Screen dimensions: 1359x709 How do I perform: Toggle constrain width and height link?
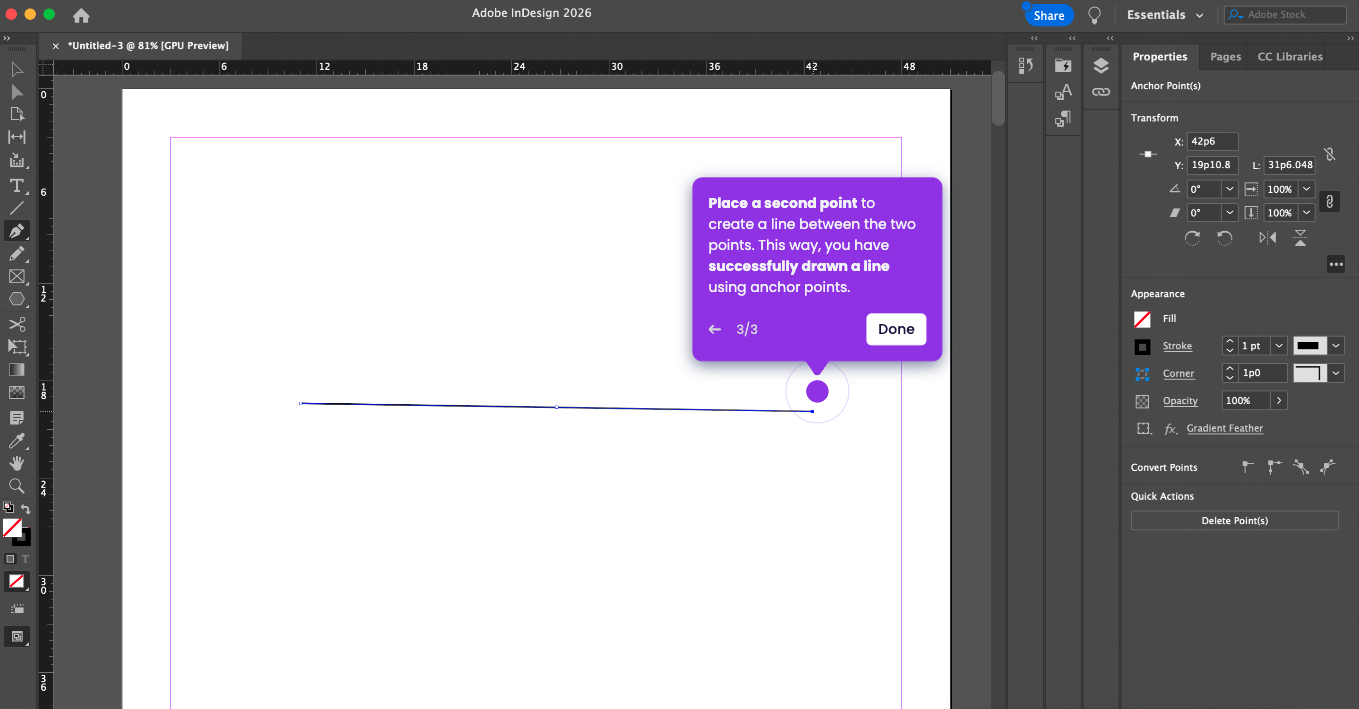(1329, 155)
